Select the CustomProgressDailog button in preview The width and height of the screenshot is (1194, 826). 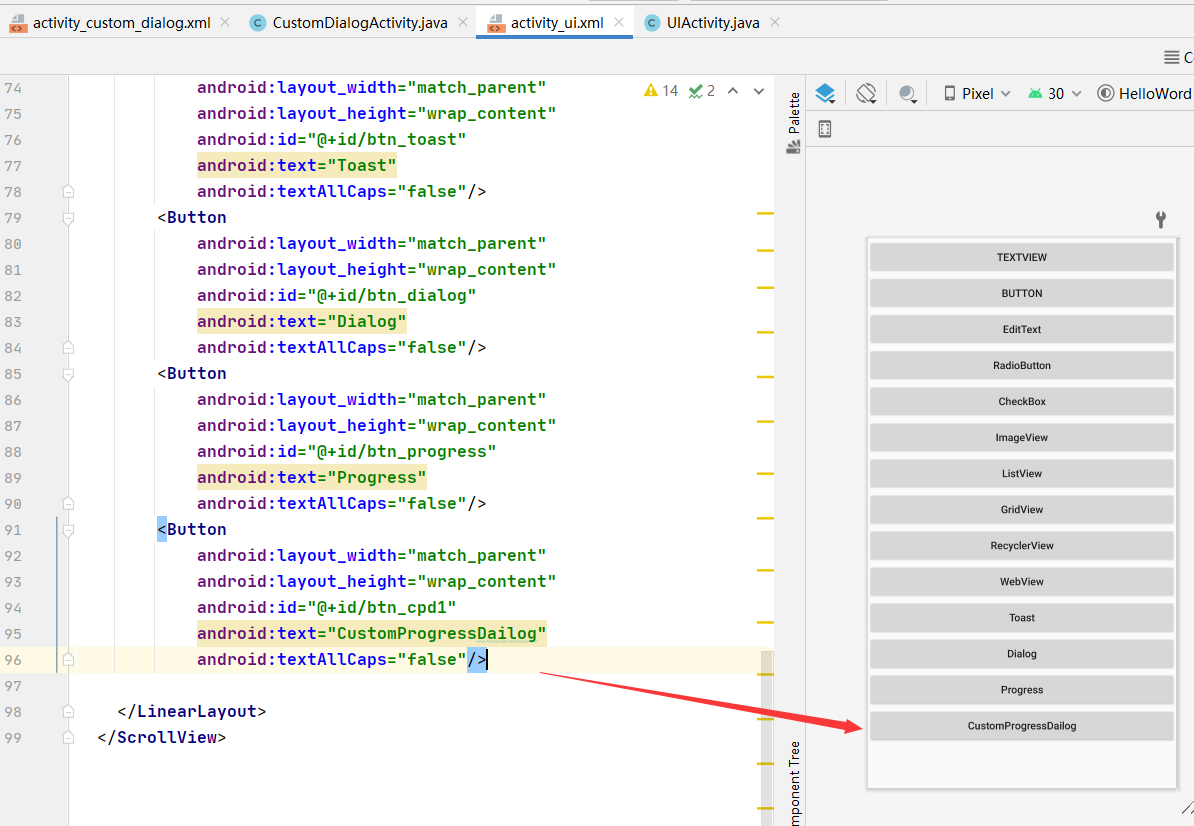click(x=1021, y=726)
